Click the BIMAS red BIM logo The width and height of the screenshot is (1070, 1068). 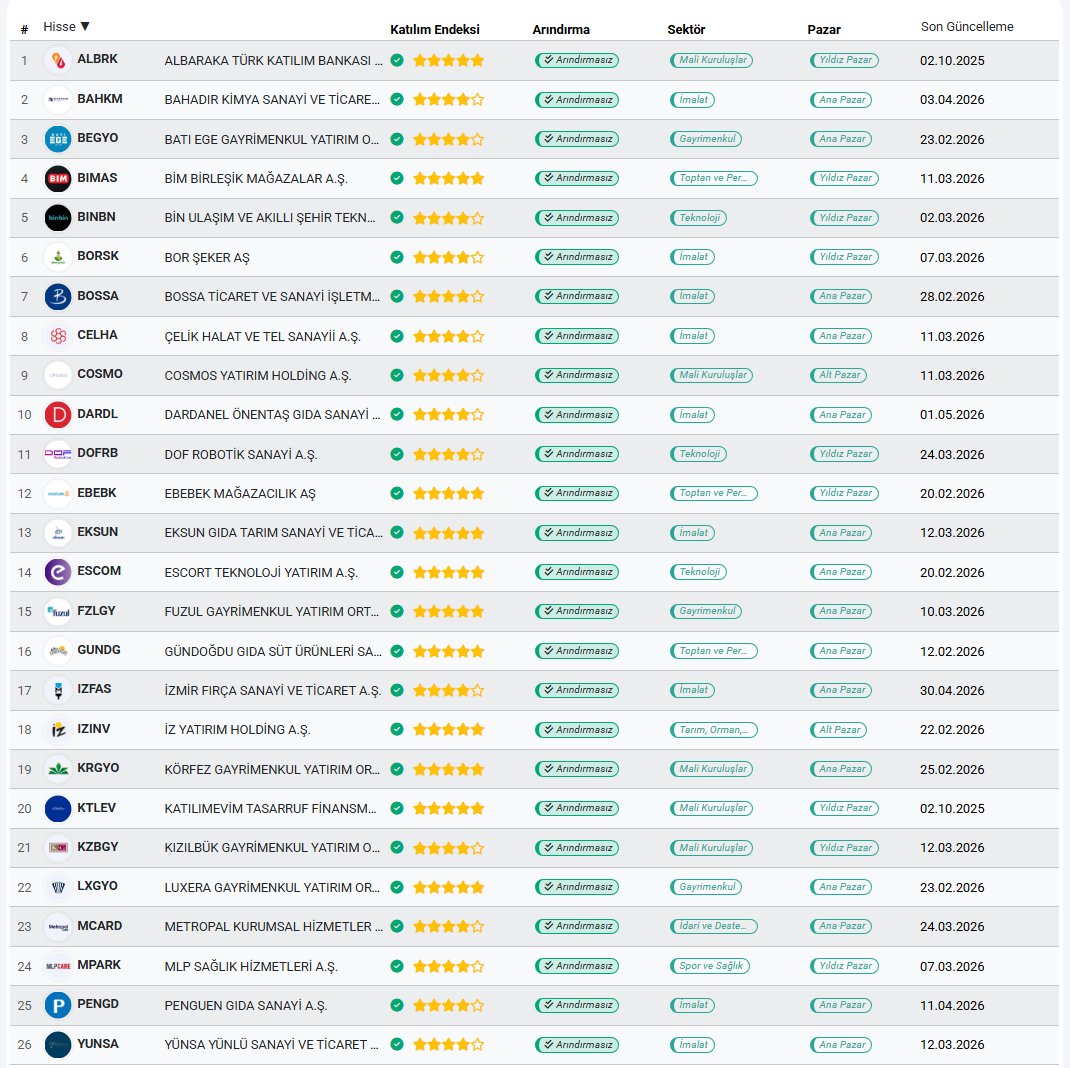(58, 179)
